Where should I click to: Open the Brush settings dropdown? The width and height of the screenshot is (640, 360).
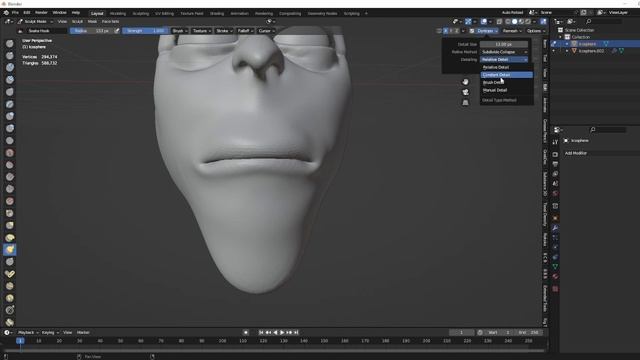pos(180,31)
